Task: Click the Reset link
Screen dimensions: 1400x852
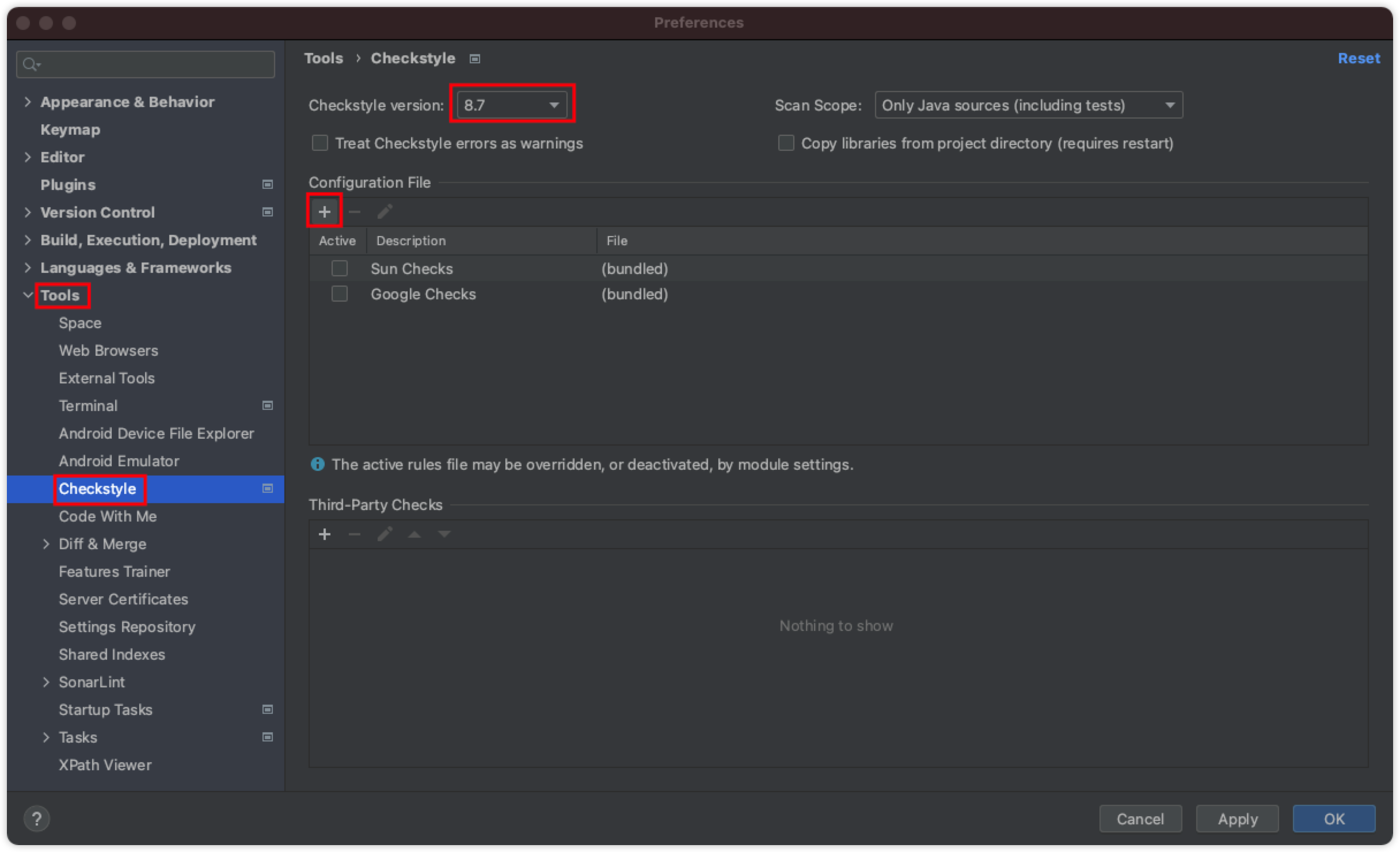Action: tap(1359, 58)
